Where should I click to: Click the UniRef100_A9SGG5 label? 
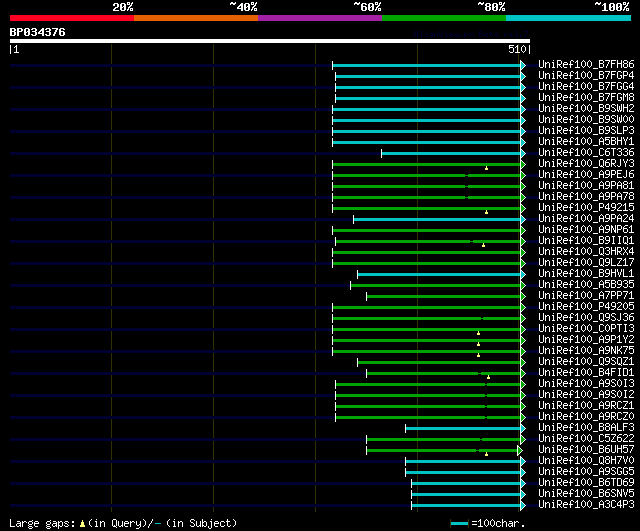[x=586, y=472]
